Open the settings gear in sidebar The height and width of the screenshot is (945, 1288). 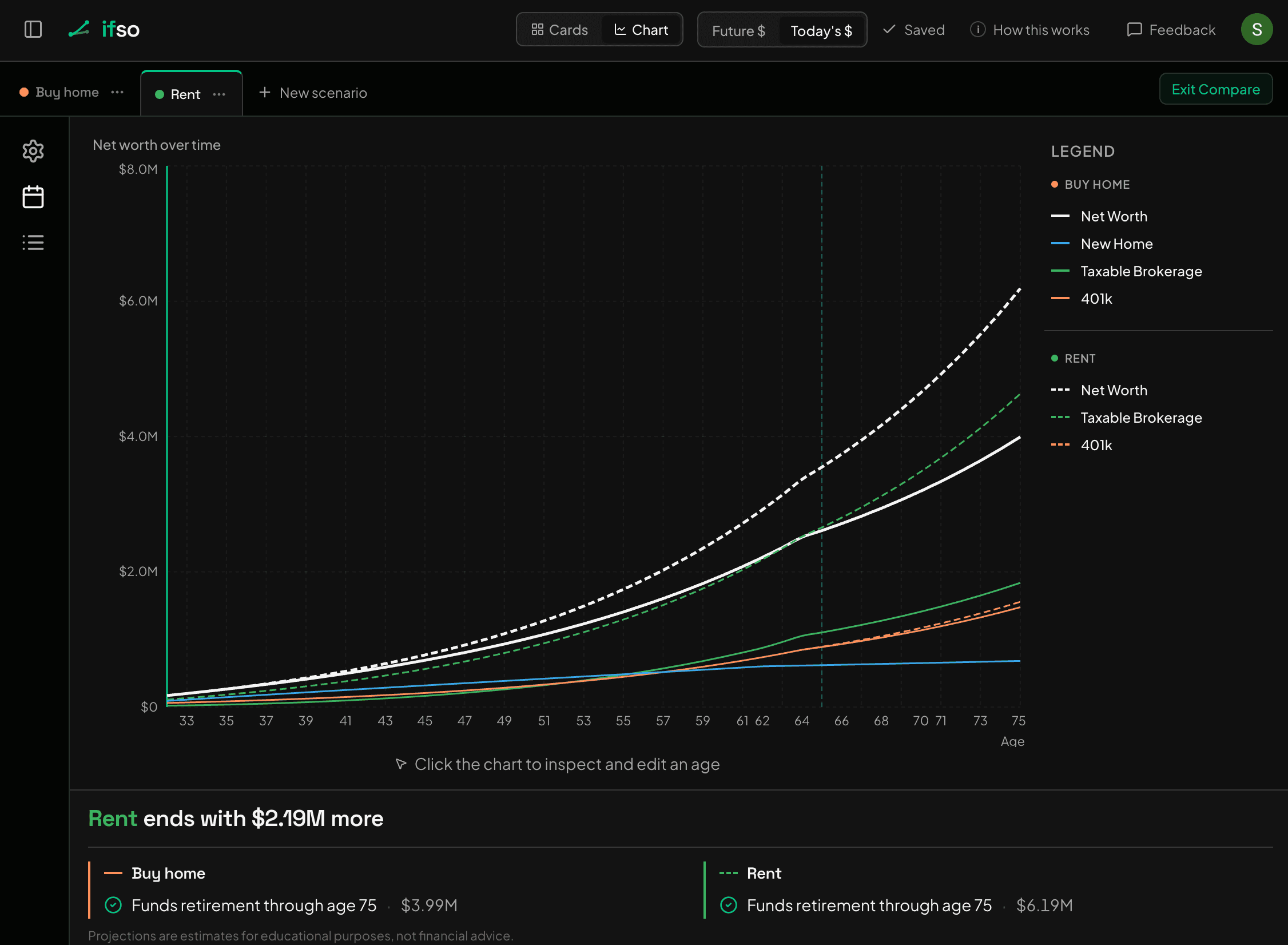[x=33, y=151]
